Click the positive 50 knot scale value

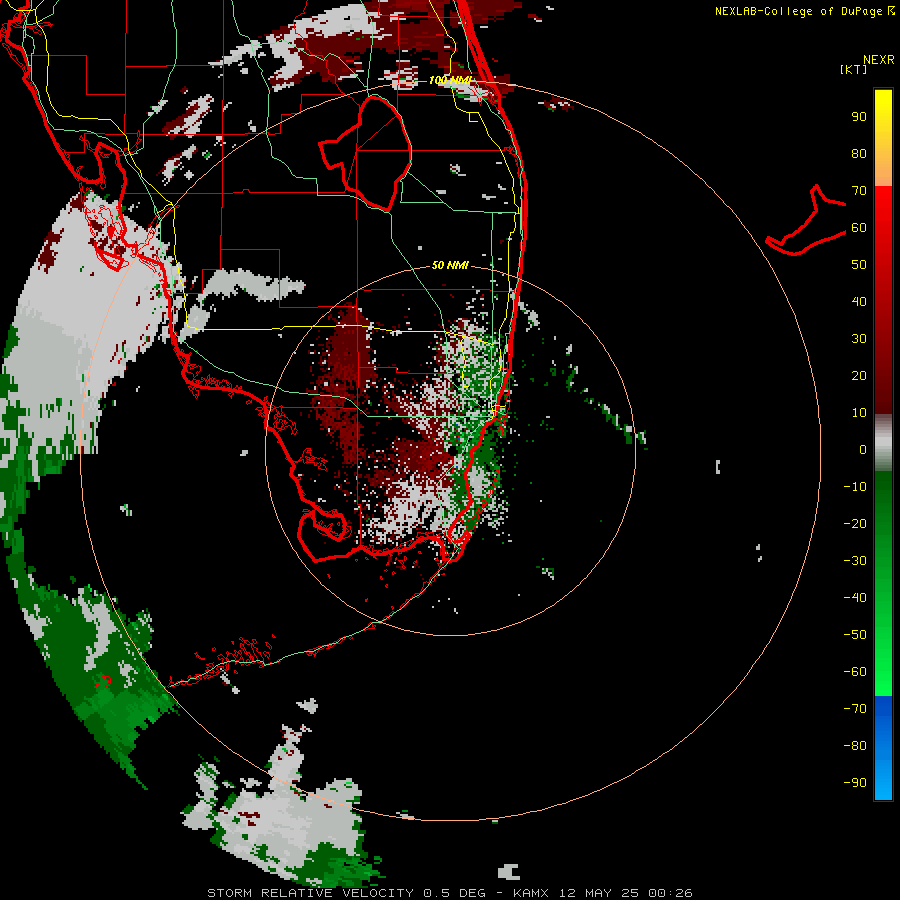[x=859, y=265]
